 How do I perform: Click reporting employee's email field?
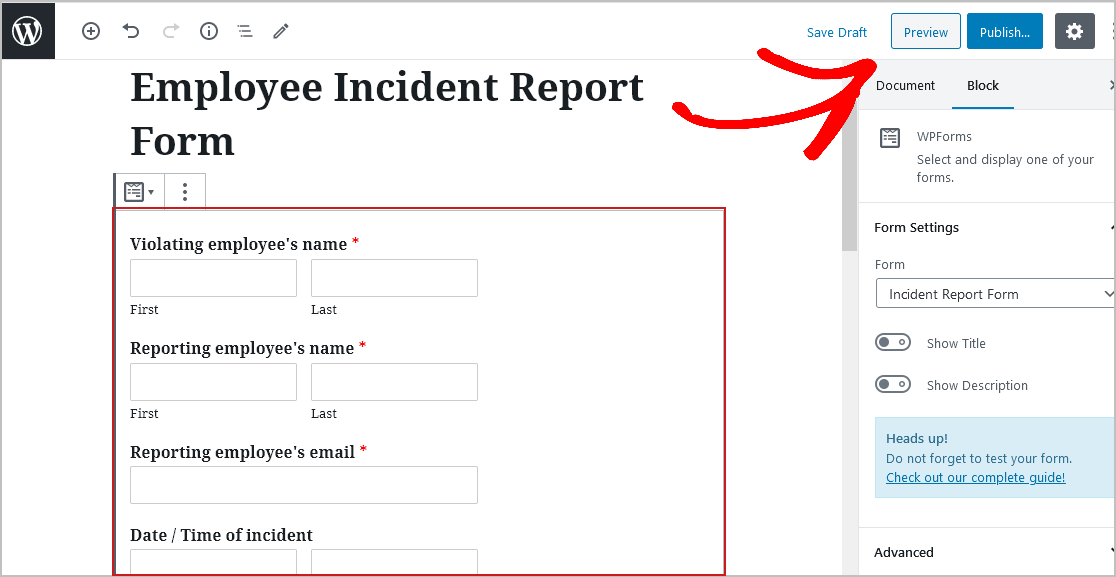click(304, 485)
